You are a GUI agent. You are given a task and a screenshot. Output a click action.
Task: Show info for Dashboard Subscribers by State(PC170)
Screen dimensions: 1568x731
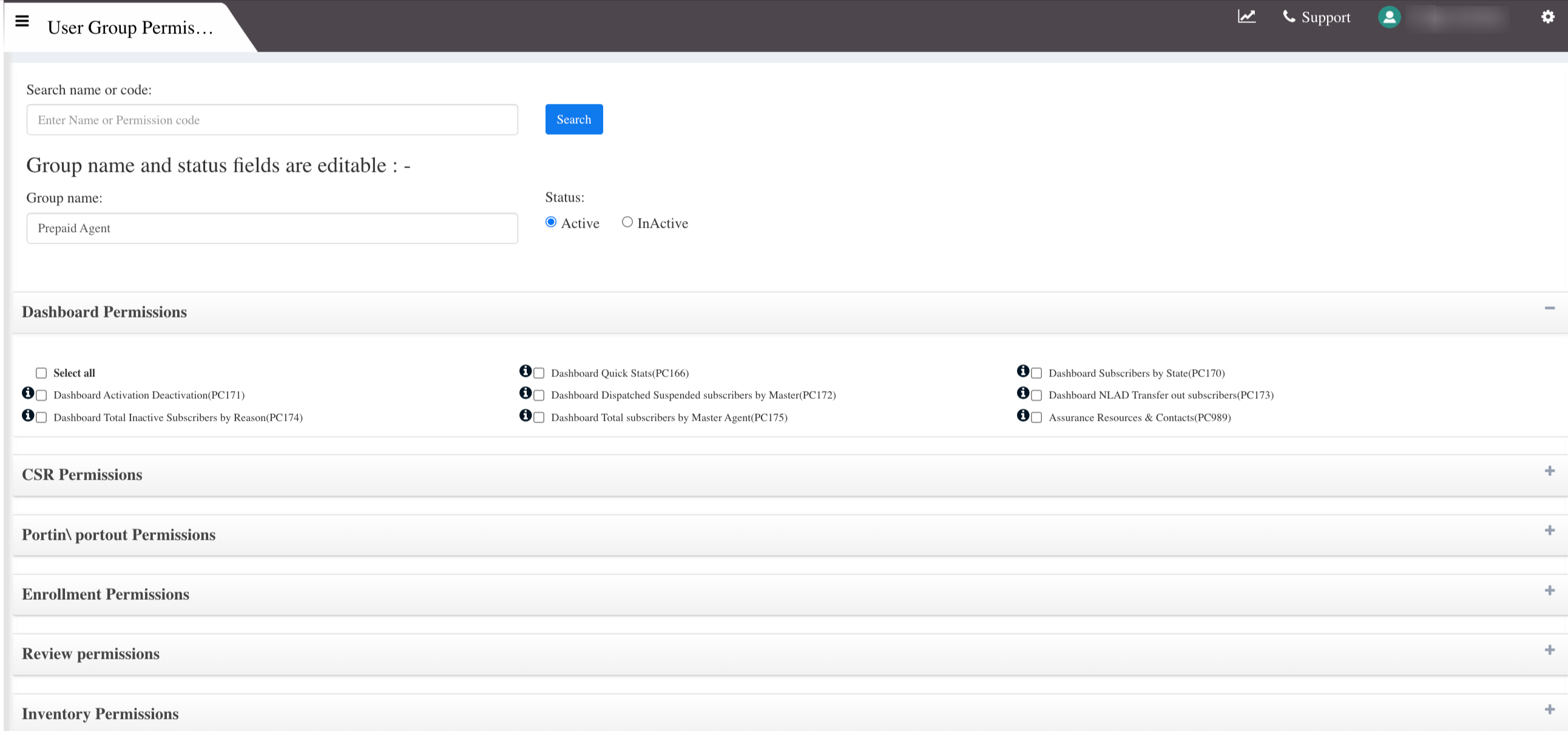tap(1023, 371)
